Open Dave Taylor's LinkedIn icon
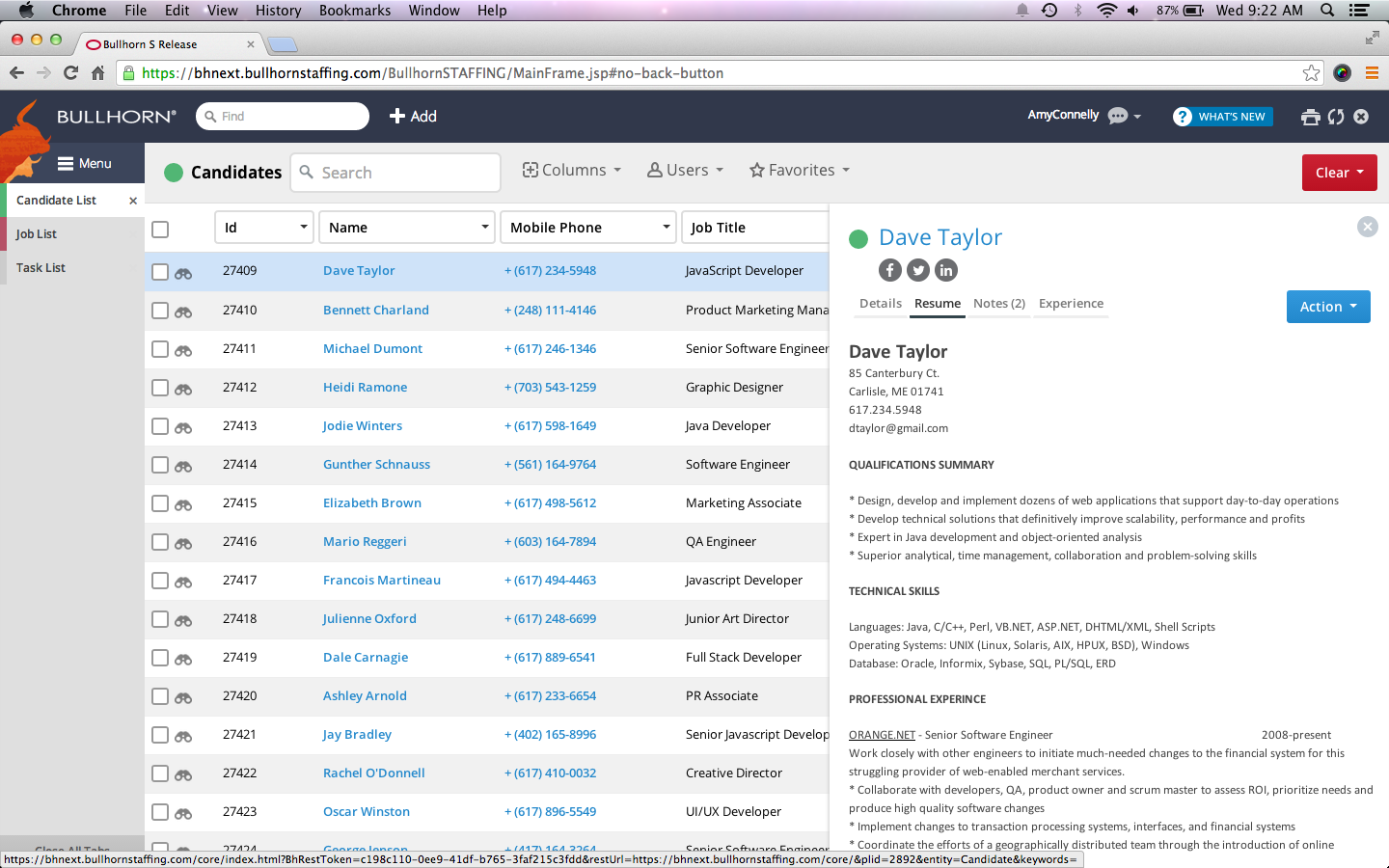Screen dimensions: 1389x868 click(946, 271)
